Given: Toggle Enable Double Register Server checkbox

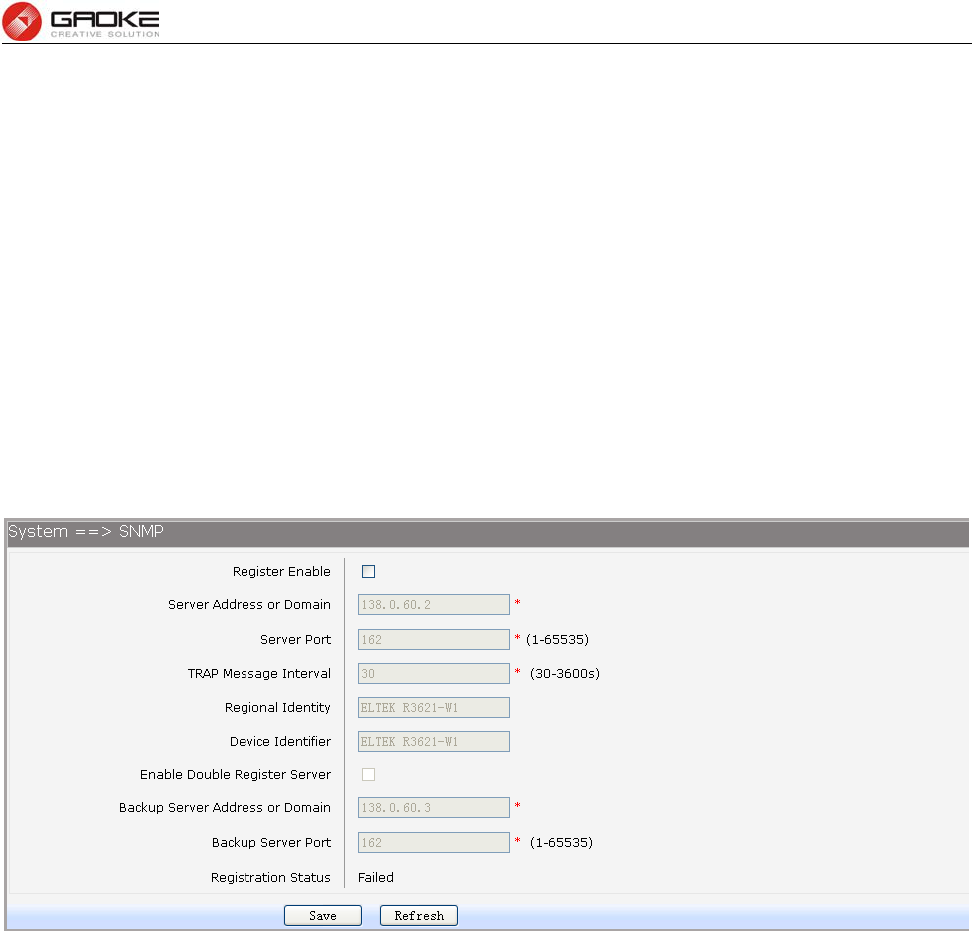Looking at the screenshot, I should (368, 774).
